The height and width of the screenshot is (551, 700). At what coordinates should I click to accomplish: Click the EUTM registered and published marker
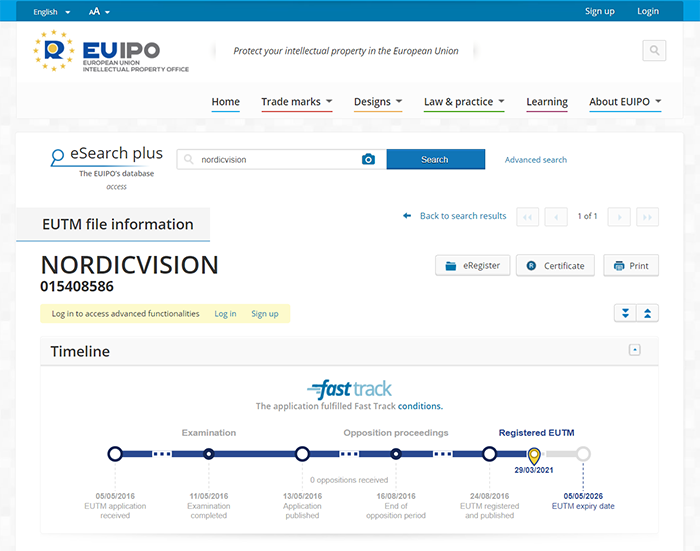coord(489,454)
